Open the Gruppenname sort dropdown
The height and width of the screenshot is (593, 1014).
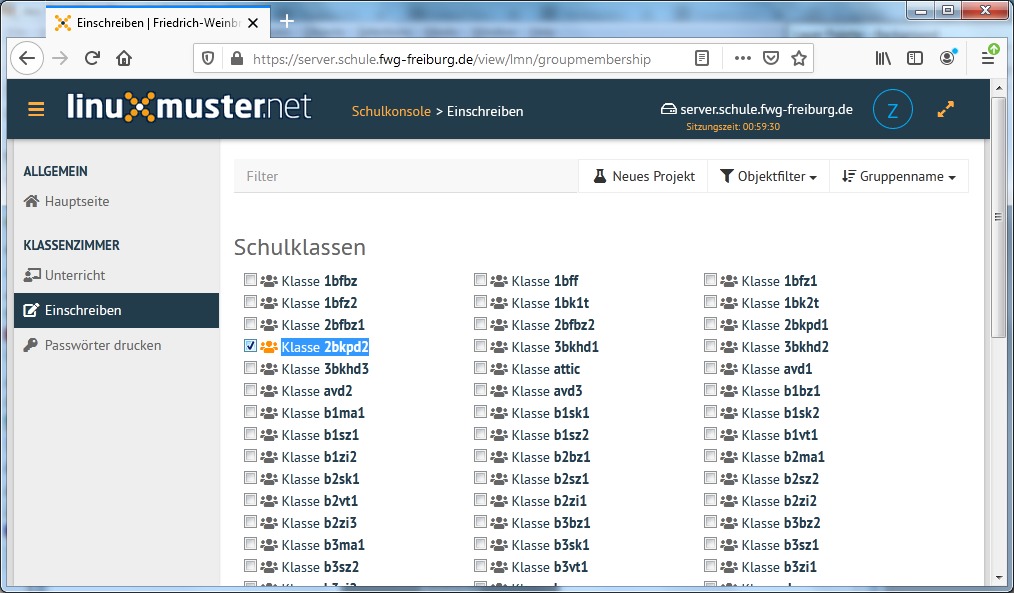(898, 176)
